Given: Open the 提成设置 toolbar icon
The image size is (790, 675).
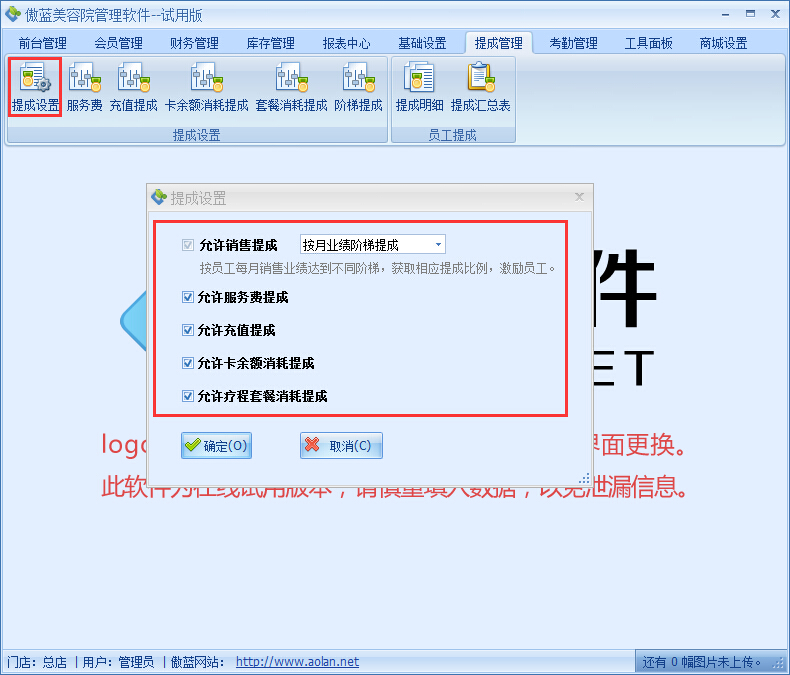Looking at the screenshot, I should coord(35,86).
